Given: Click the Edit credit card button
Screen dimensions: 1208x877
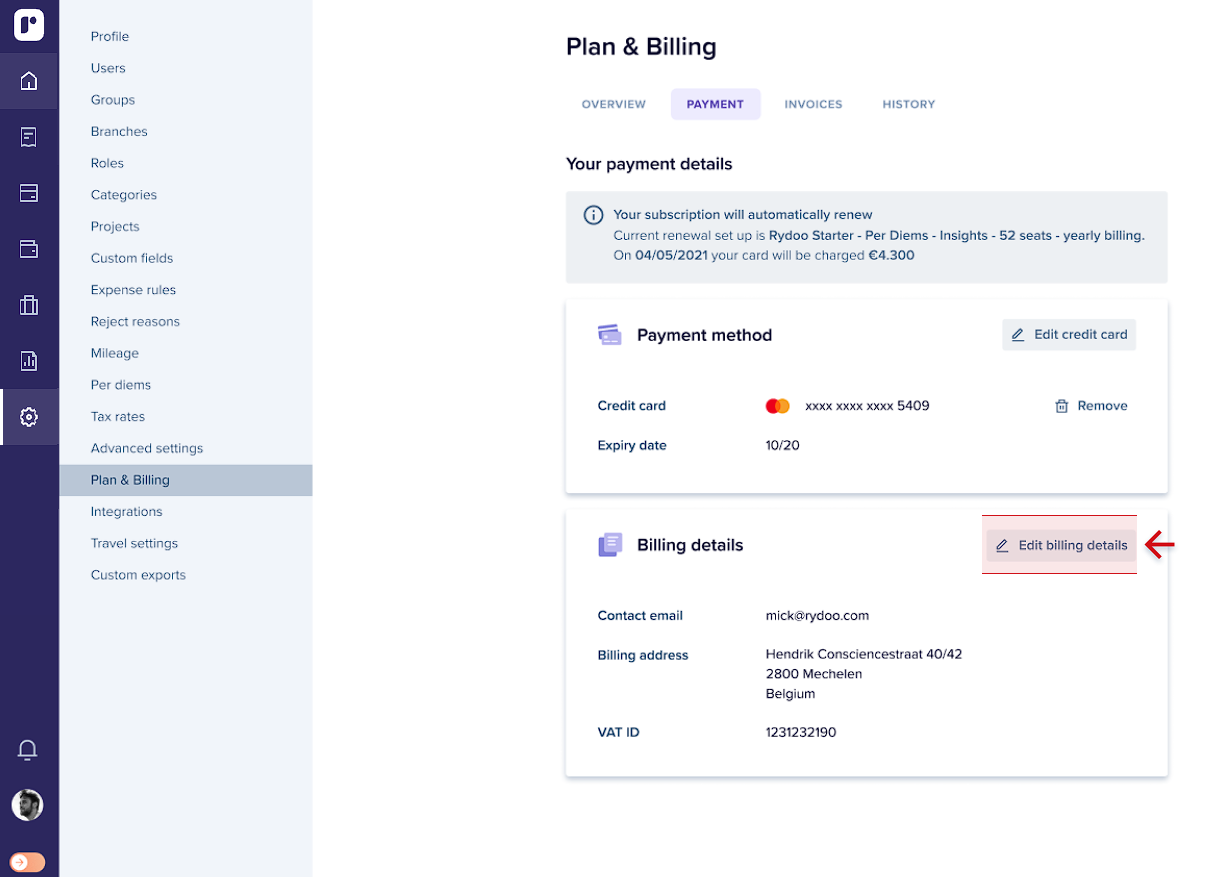Looking at the screenshot, I should click(1069, 335).
